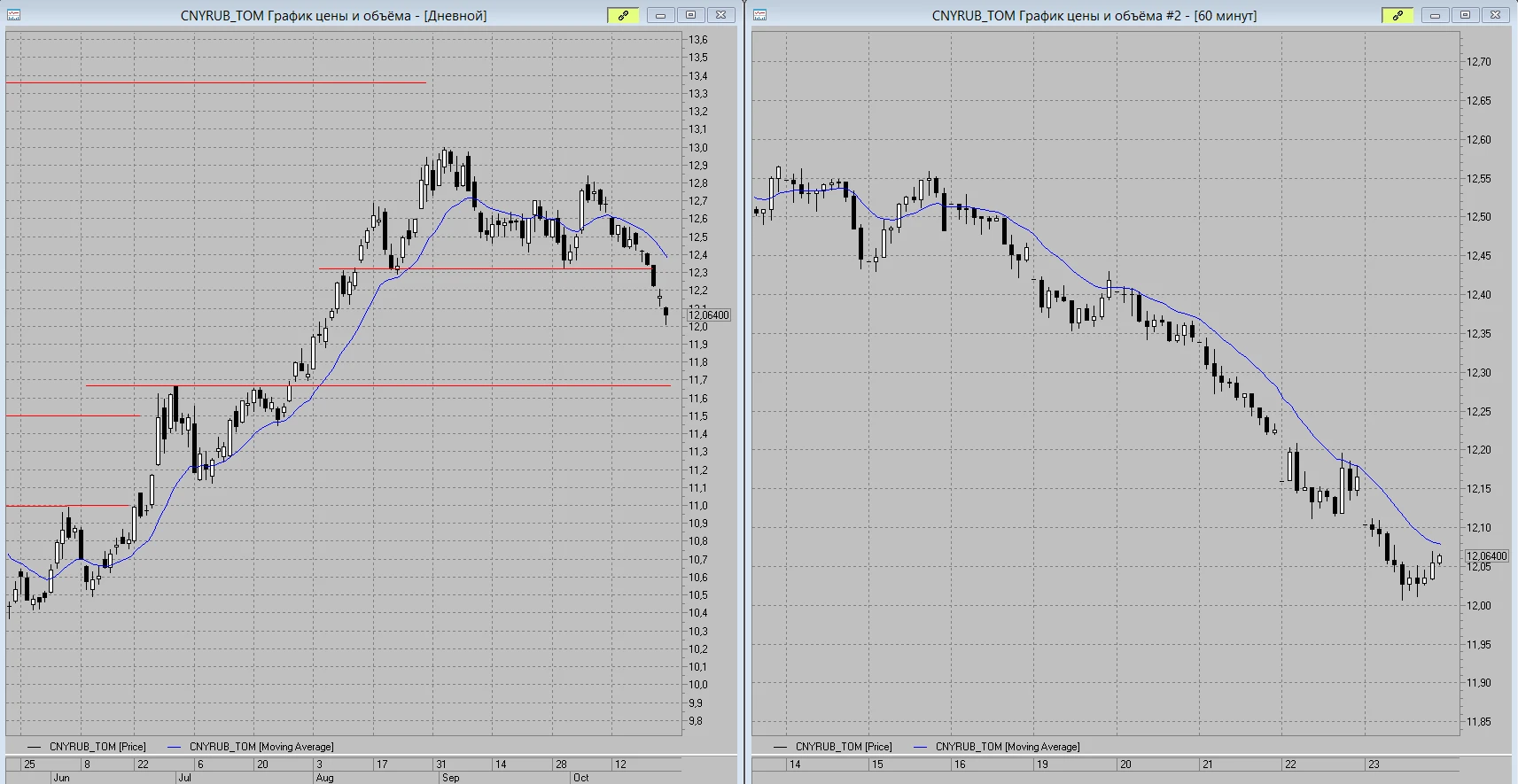
Task: Click the Jun month label on daily time axis
Action: click(x=61, y=778)
